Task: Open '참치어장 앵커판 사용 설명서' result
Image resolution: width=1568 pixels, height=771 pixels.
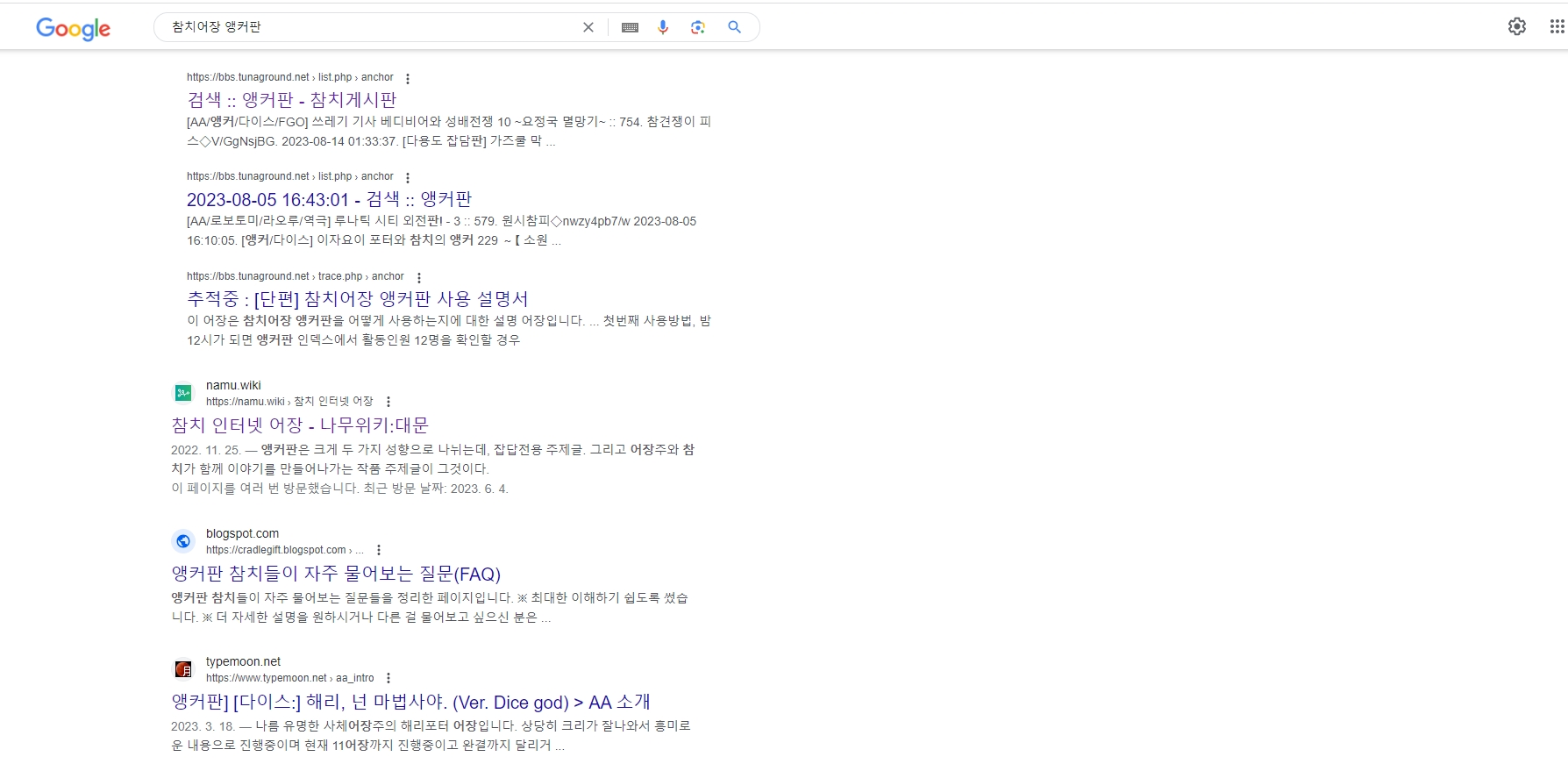Action: pos(357,299)
